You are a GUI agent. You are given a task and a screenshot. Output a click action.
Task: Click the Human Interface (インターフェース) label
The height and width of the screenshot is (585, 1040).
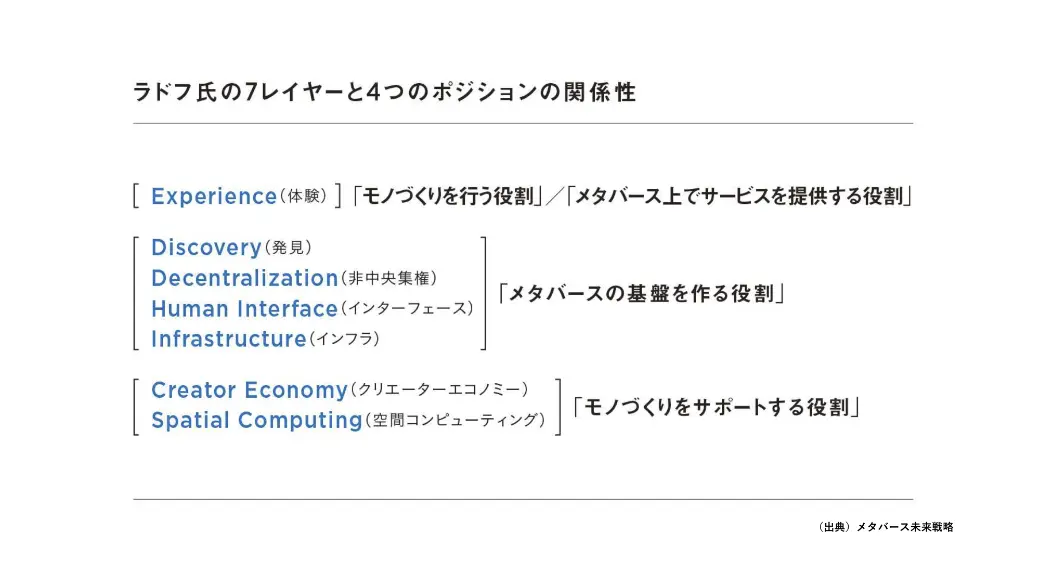point(312,308)
